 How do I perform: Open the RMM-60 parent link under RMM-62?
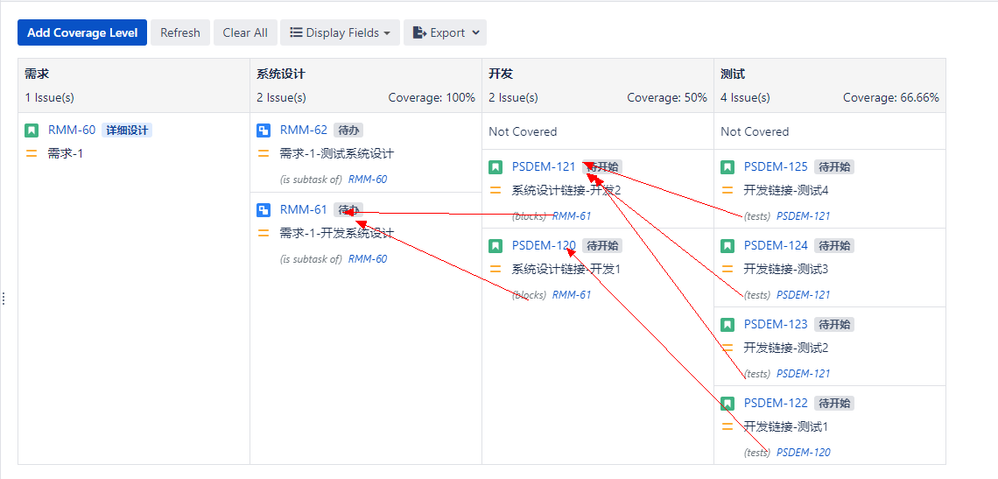tap(367, 179)
